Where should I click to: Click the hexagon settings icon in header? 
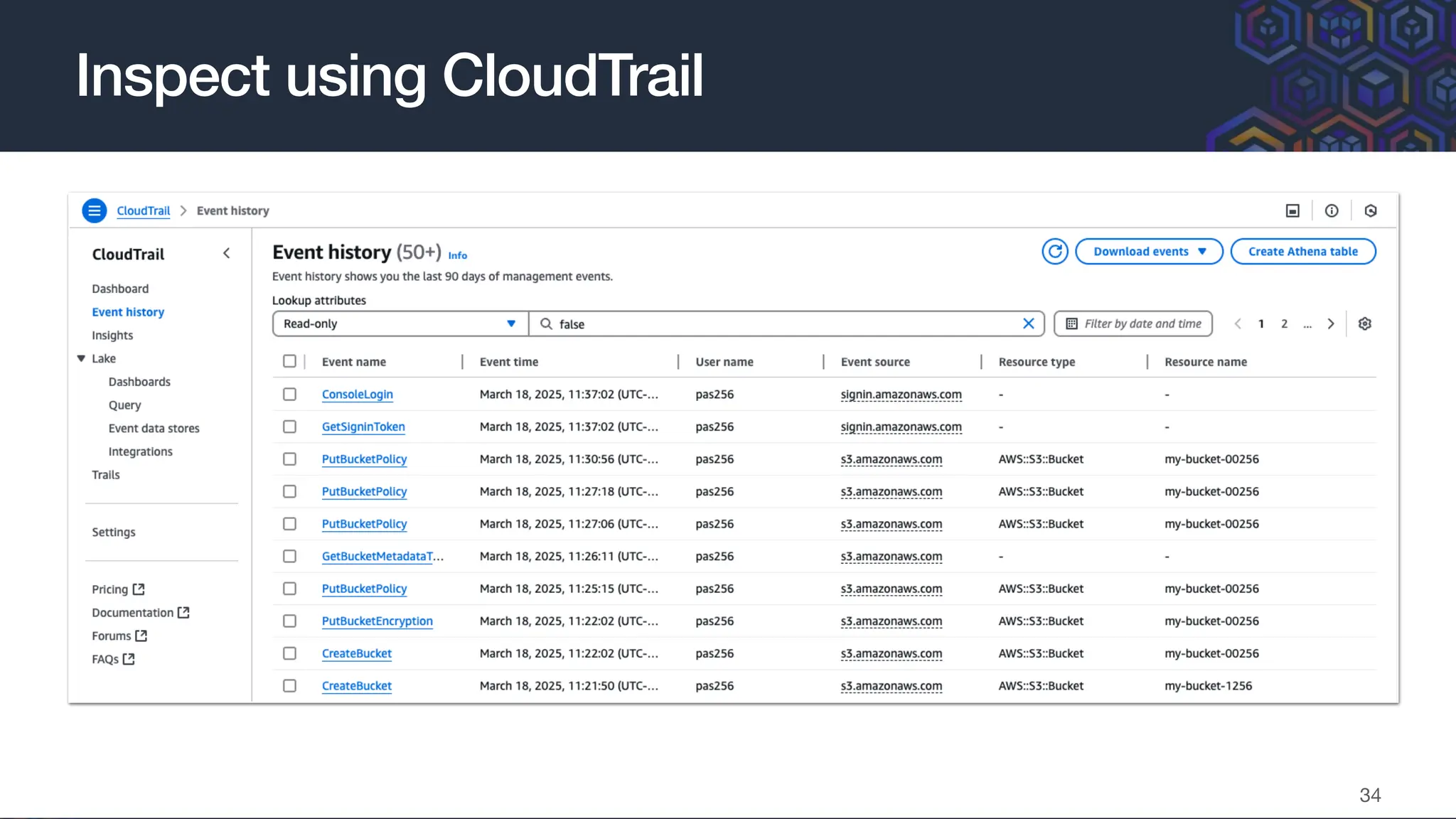(1371, 210)
